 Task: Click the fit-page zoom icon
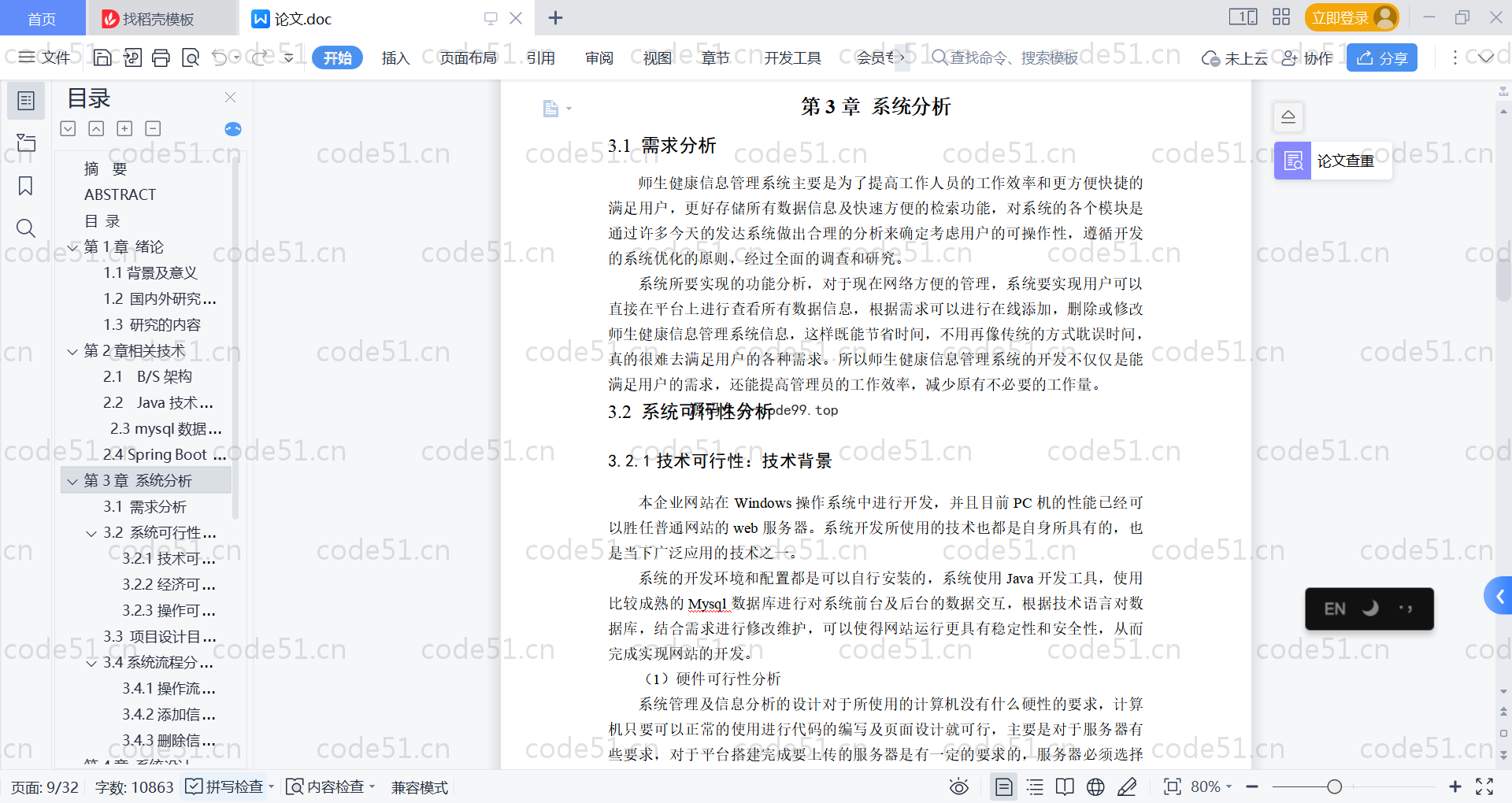coord(1173,786)
